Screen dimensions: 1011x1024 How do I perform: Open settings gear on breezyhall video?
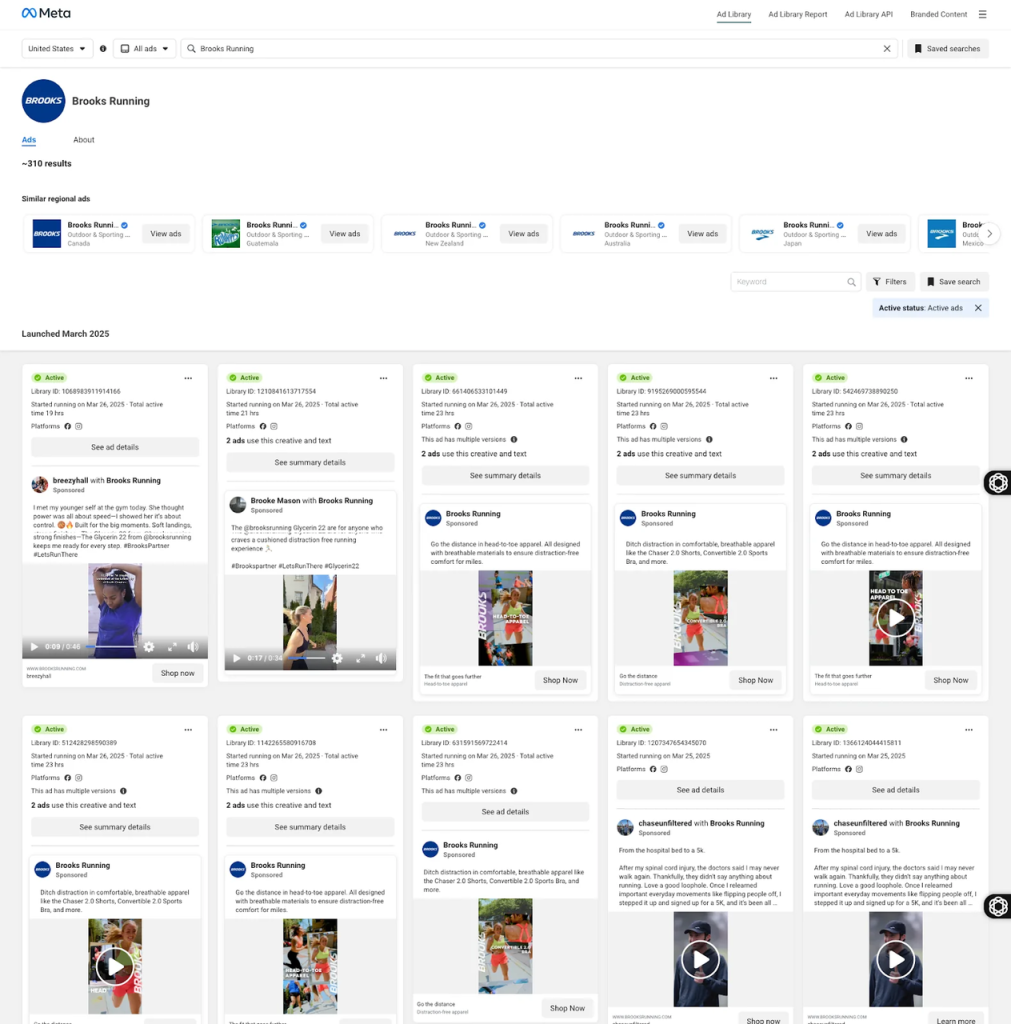pos(149,647)
